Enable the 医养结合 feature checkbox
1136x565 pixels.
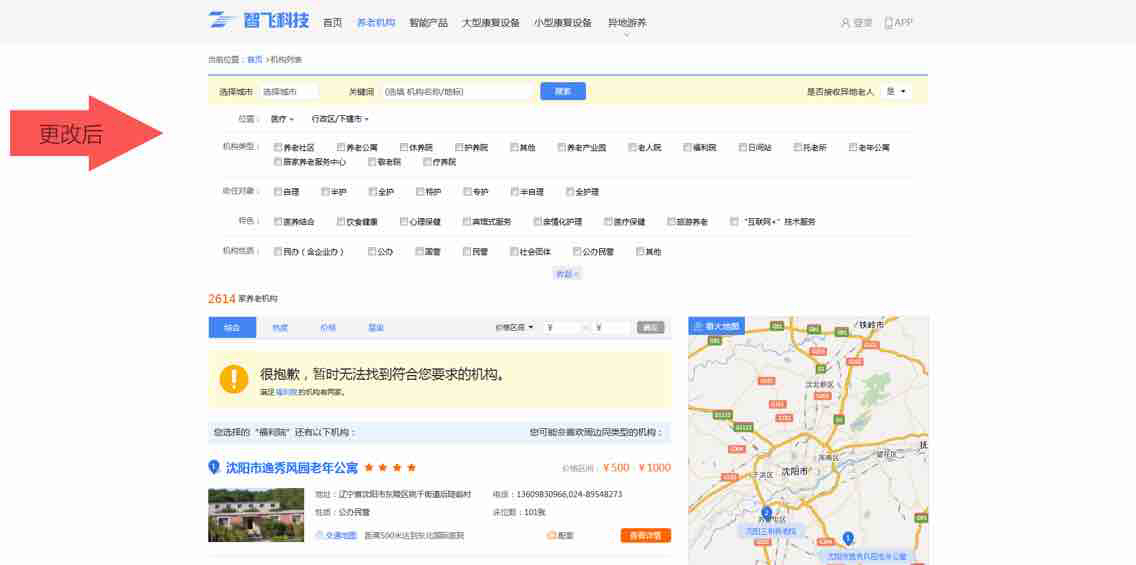(x=278, y=221)
